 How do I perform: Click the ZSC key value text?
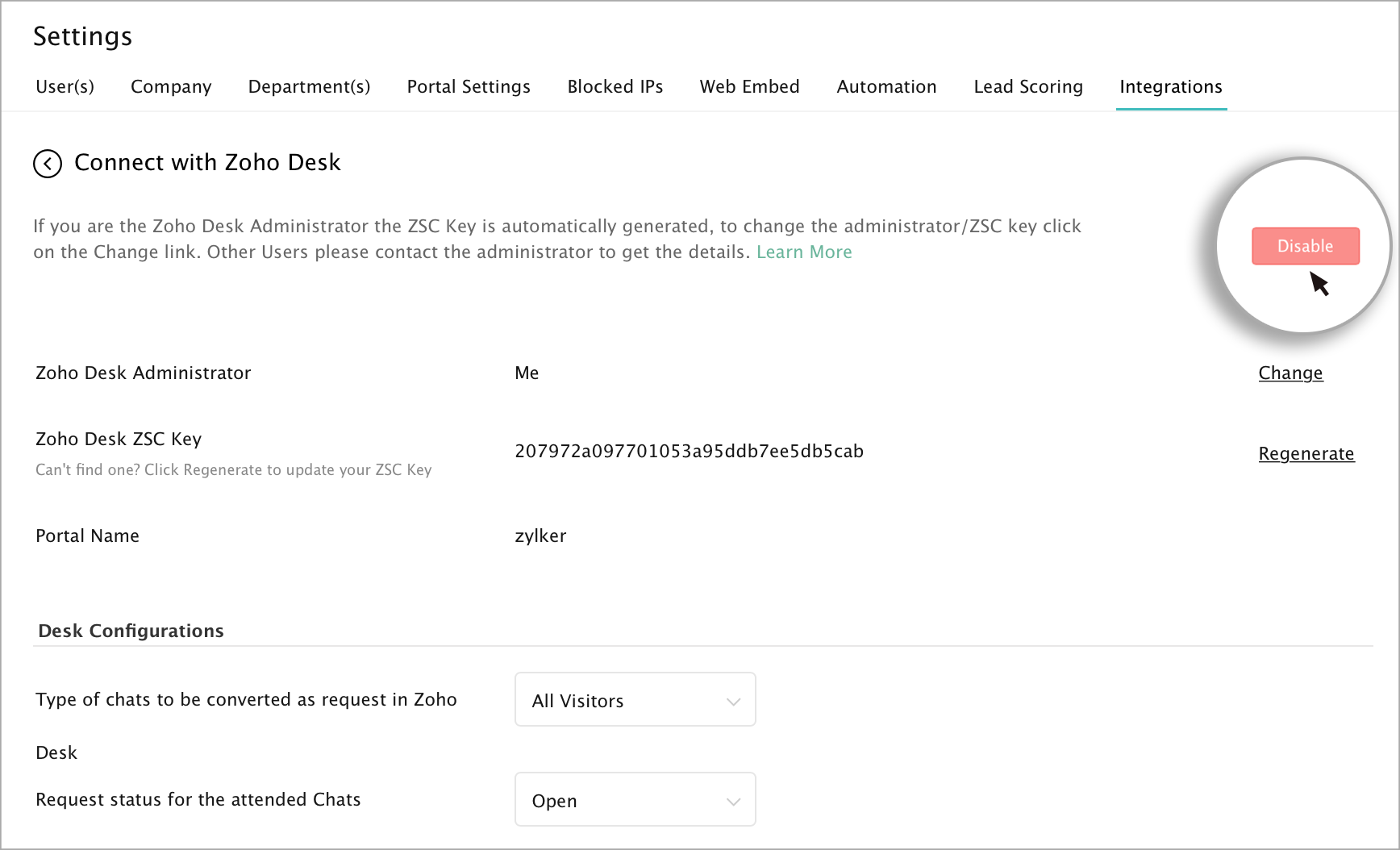pyautogui.click(x=689, y=452)
